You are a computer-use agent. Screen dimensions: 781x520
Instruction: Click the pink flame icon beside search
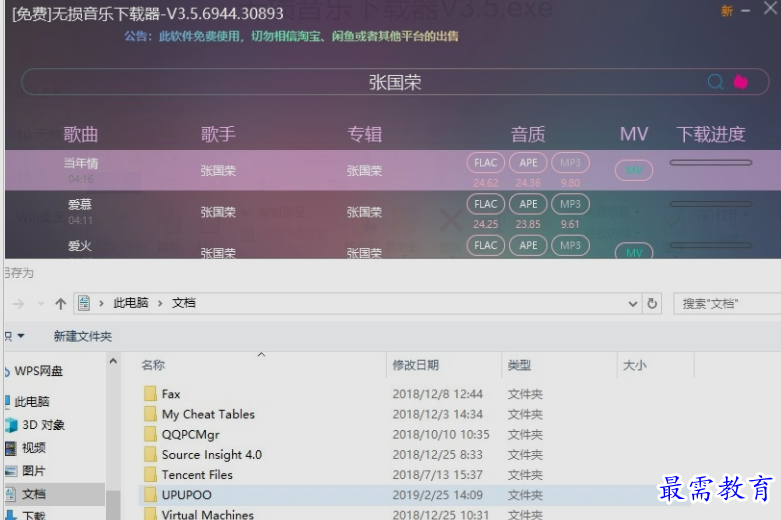(741, 82)
